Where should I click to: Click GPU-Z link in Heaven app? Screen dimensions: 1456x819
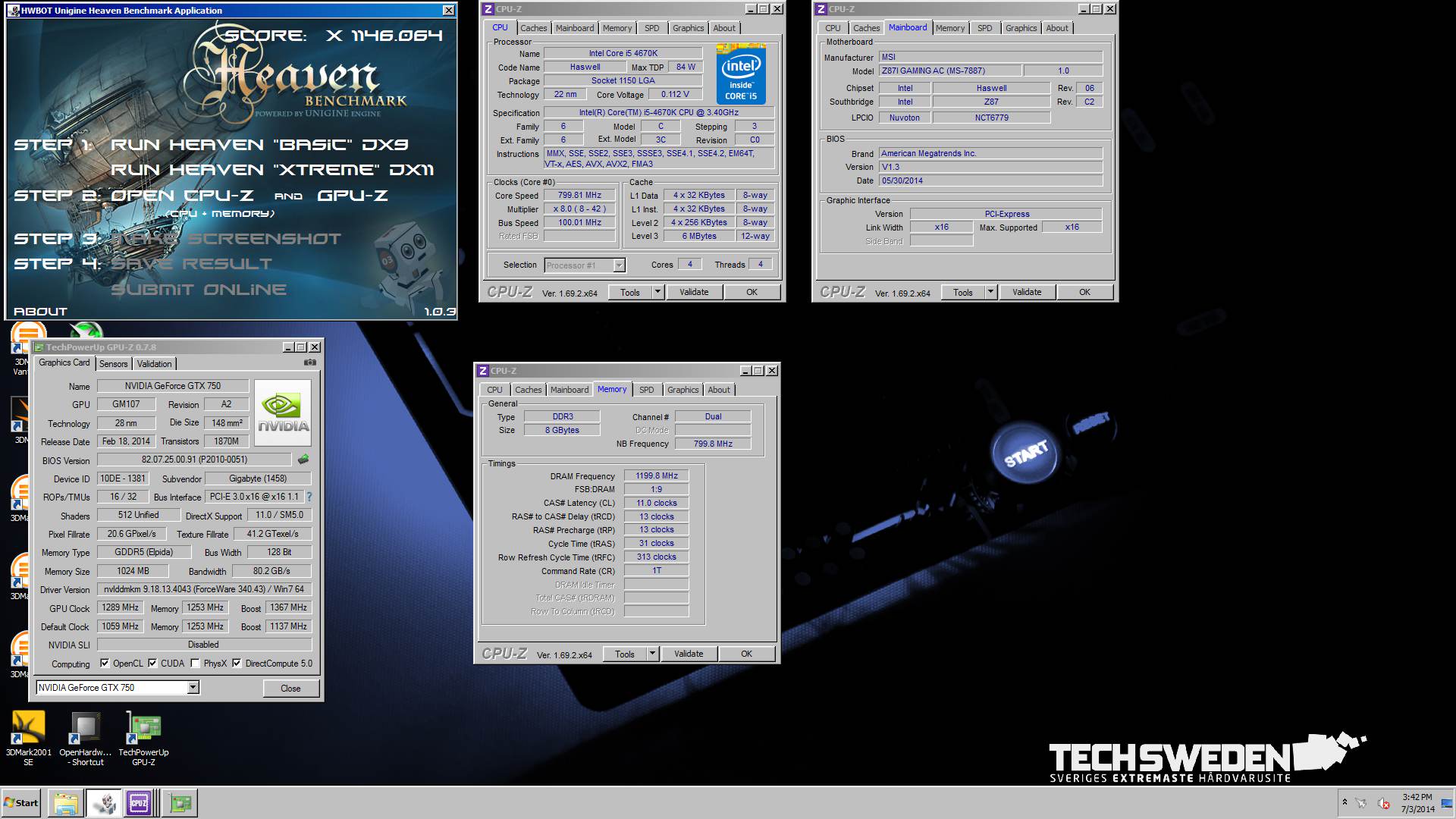[x=353, y=196]
